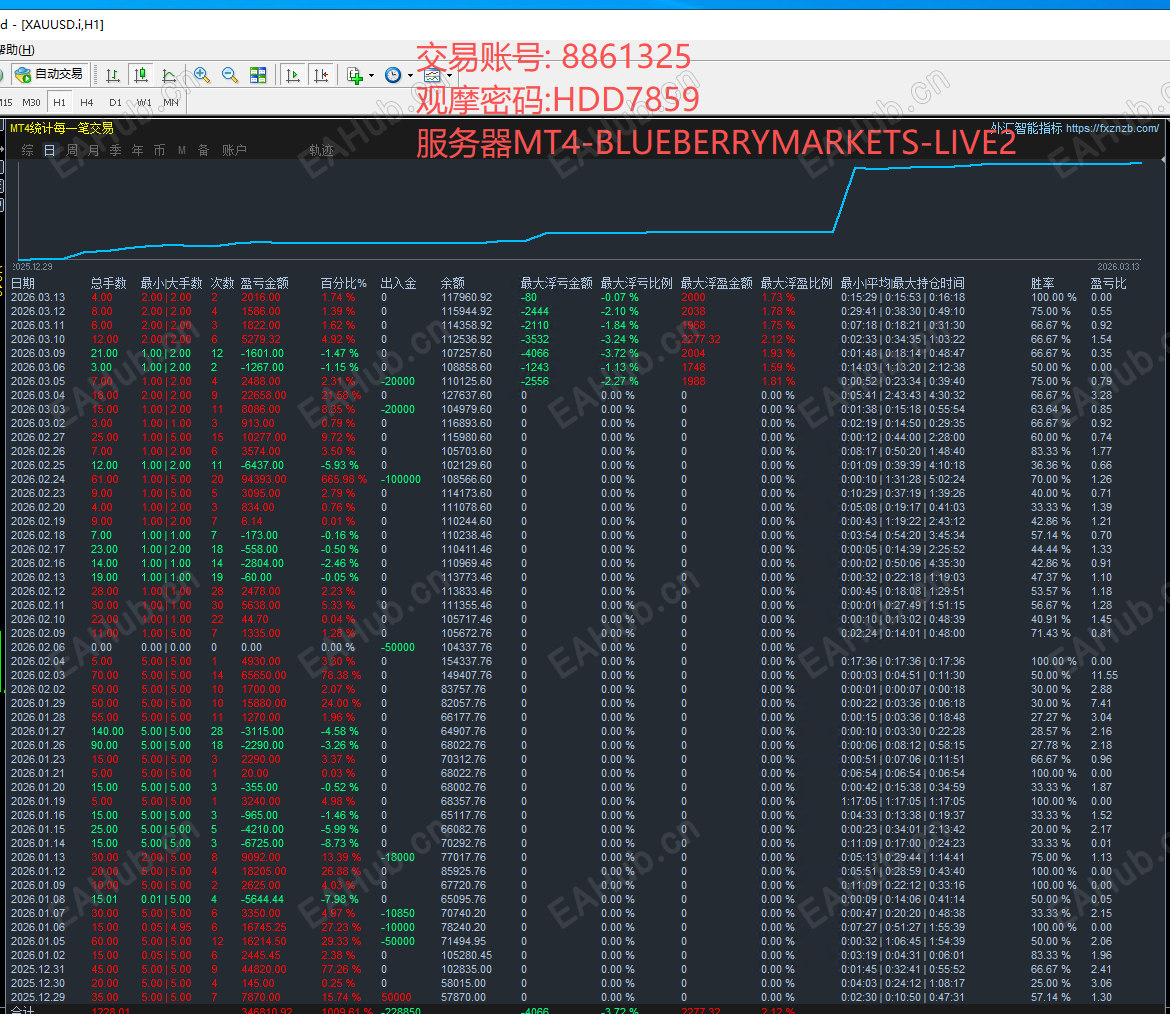Click the floating loss value -4066
Screen dimensions: 1170x1014
[536, 353]
